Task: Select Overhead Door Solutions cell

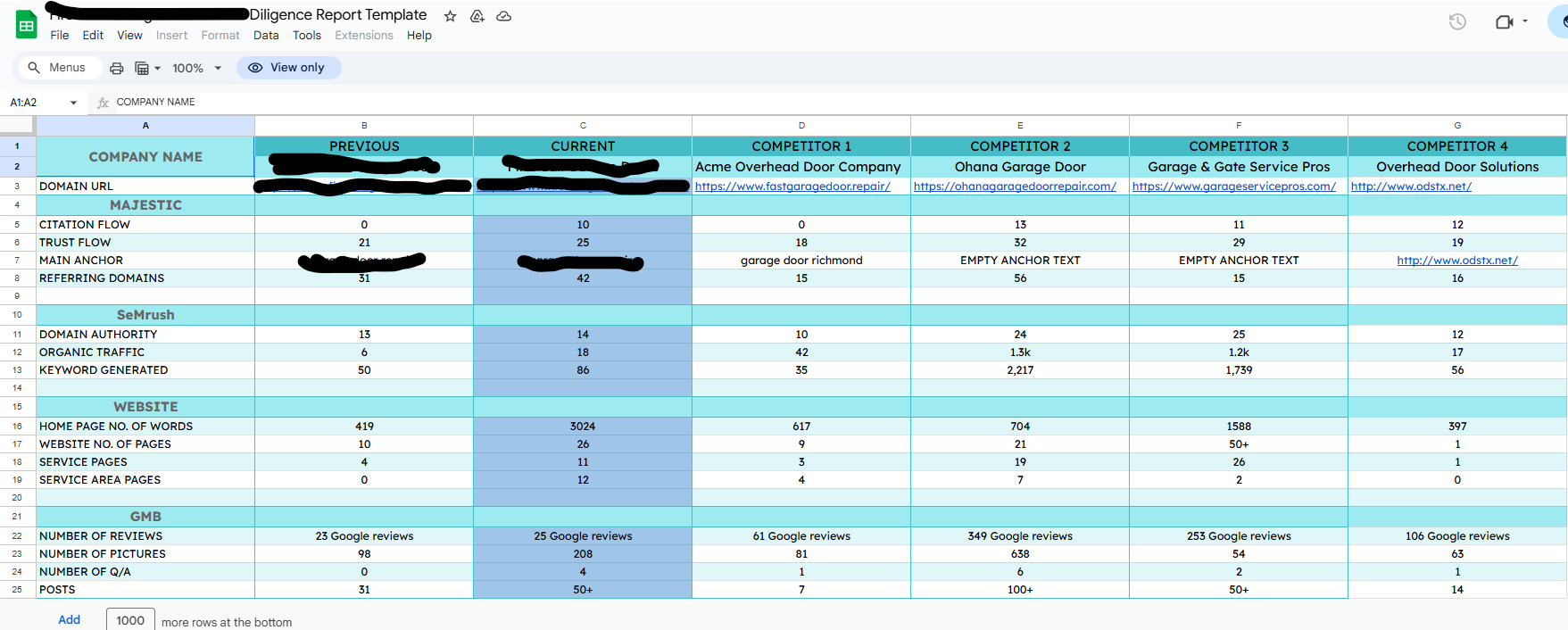Action: (1457, 167)
